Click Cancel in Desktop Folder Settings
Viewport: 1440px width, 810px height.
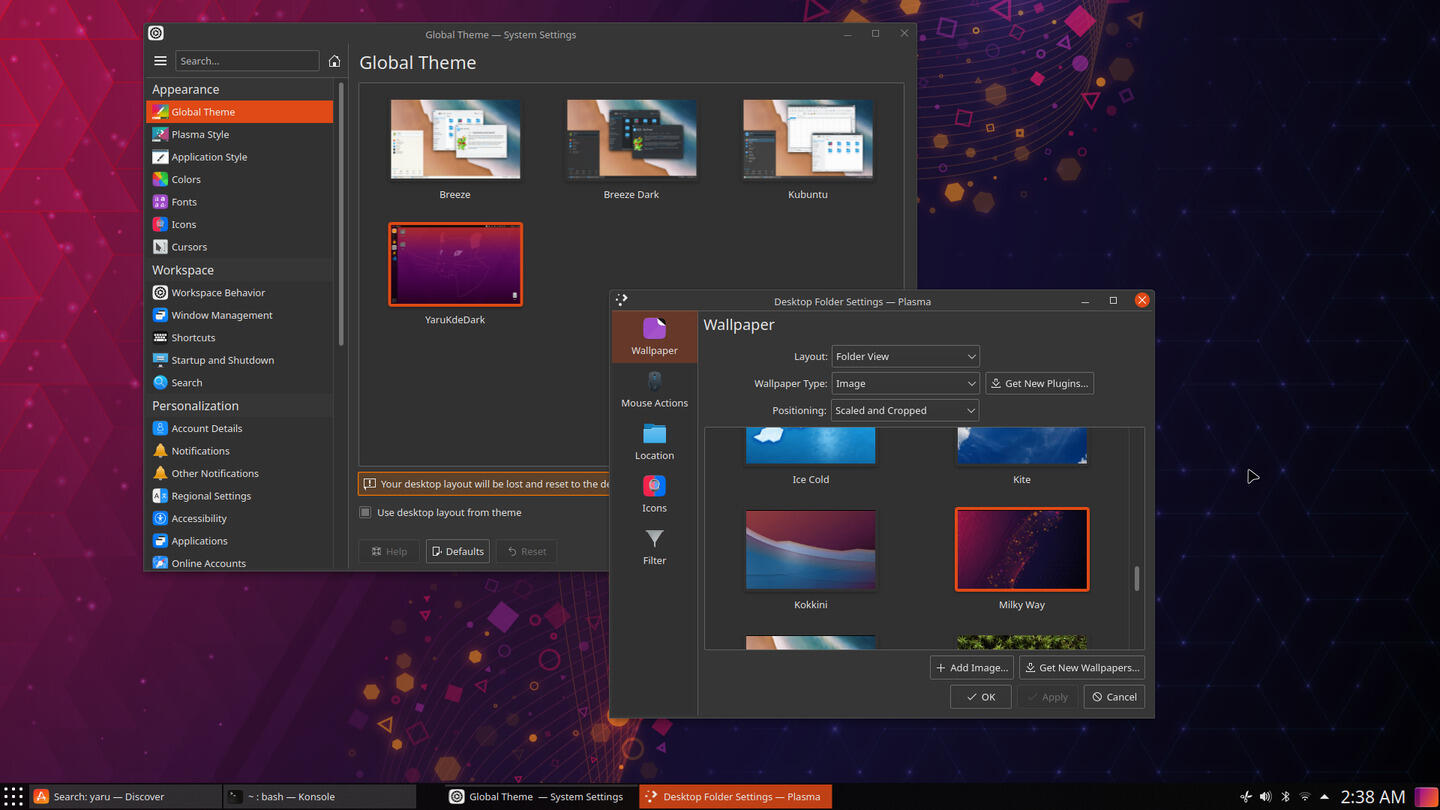(x=1114, y=697)
